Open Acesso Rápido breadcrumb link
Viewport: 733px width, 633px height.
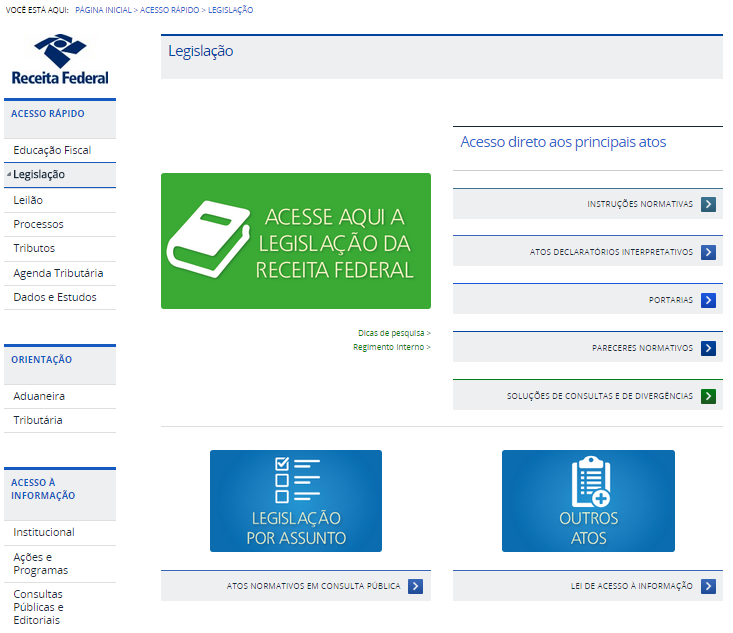tap(169, 10)
